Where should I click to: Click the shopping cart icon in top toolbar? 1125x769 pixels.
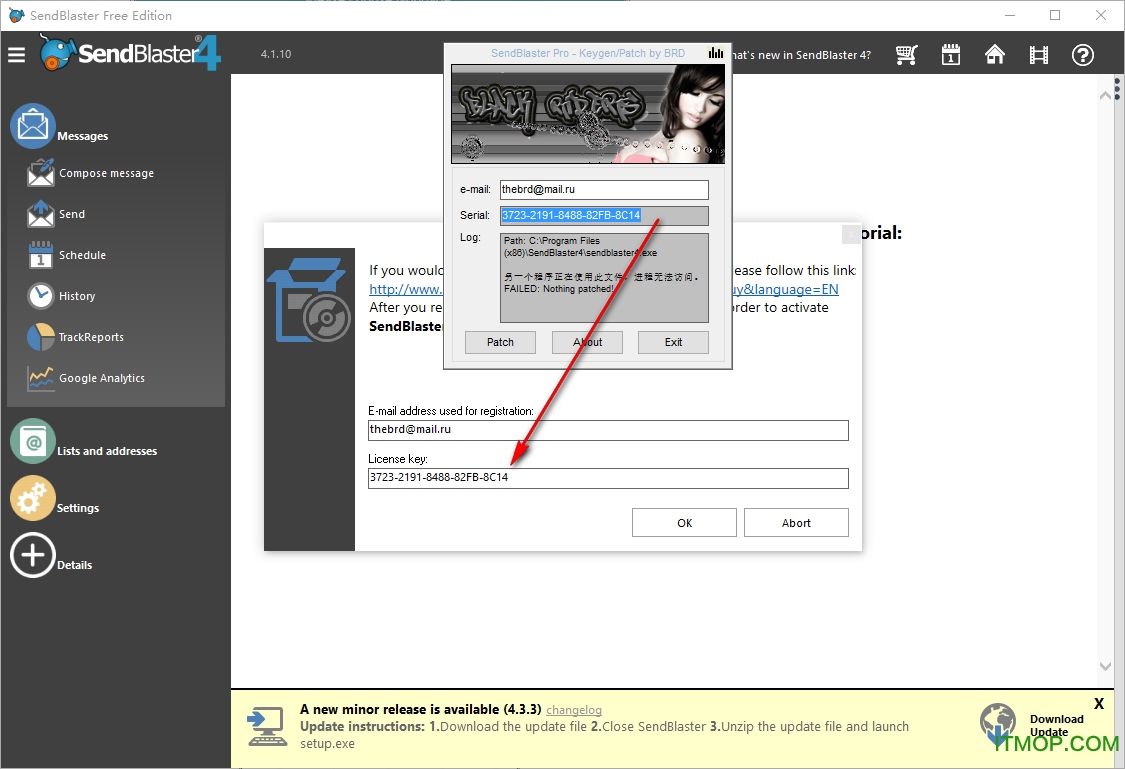907,55
